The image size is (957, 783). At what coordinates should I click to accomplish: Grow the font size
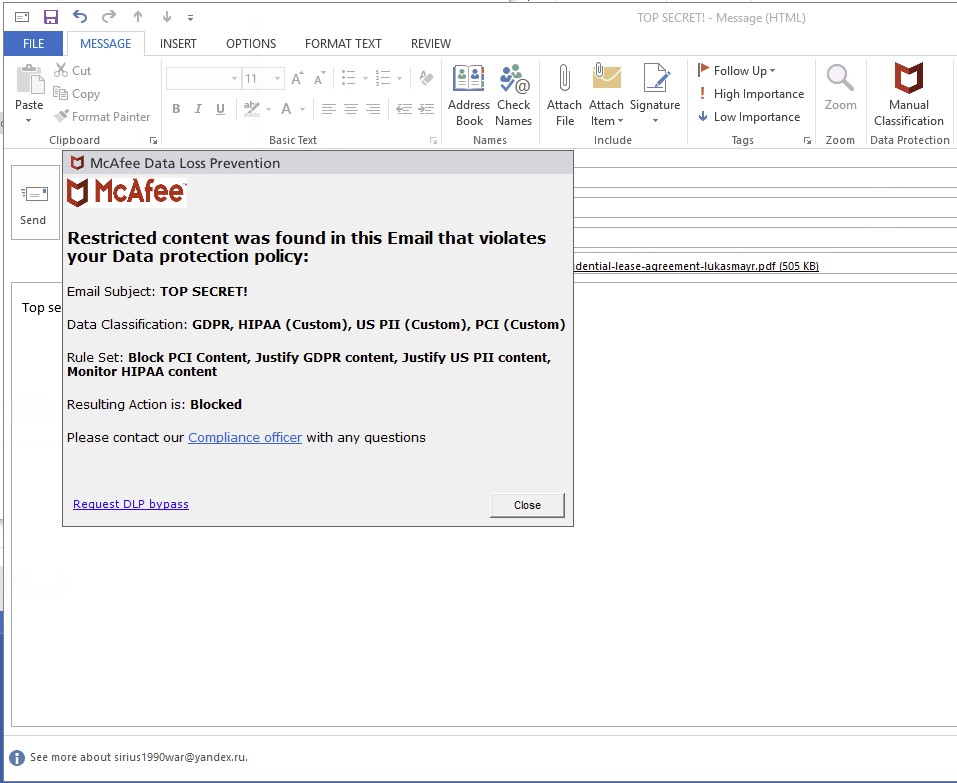[x=297, y=78]
